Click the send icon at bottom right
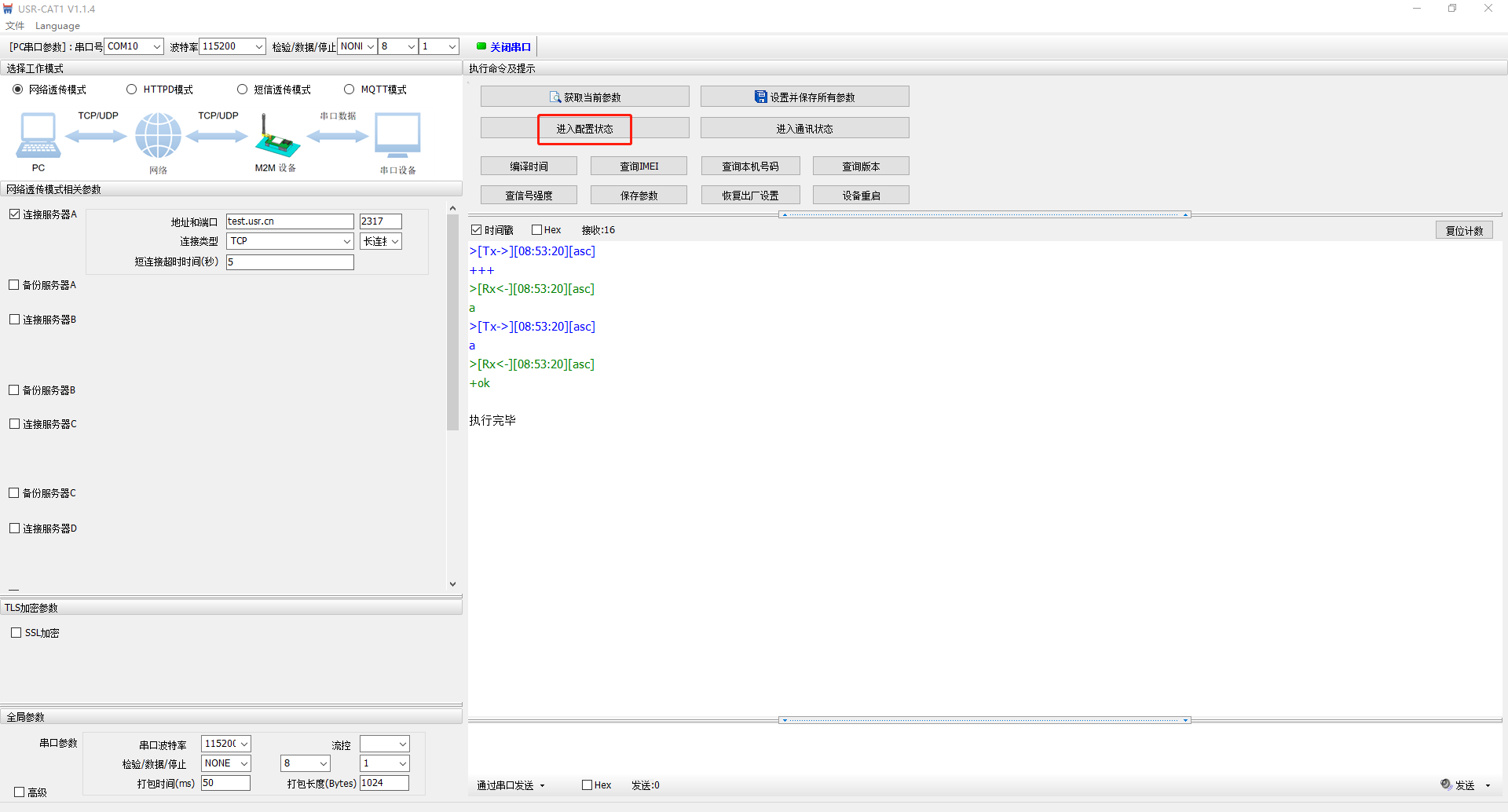Viewport: 1508px width, 812px height. pos(1446,784)
